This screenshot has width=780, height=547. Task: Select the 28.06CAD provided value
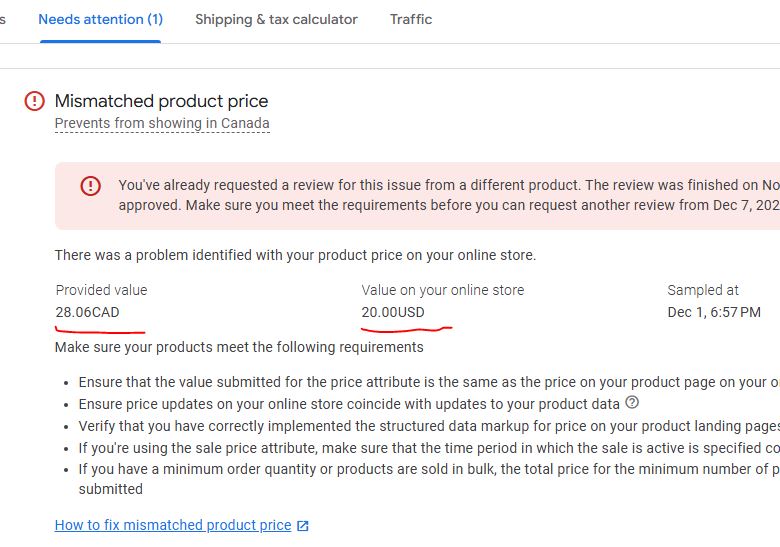(88, 312)
